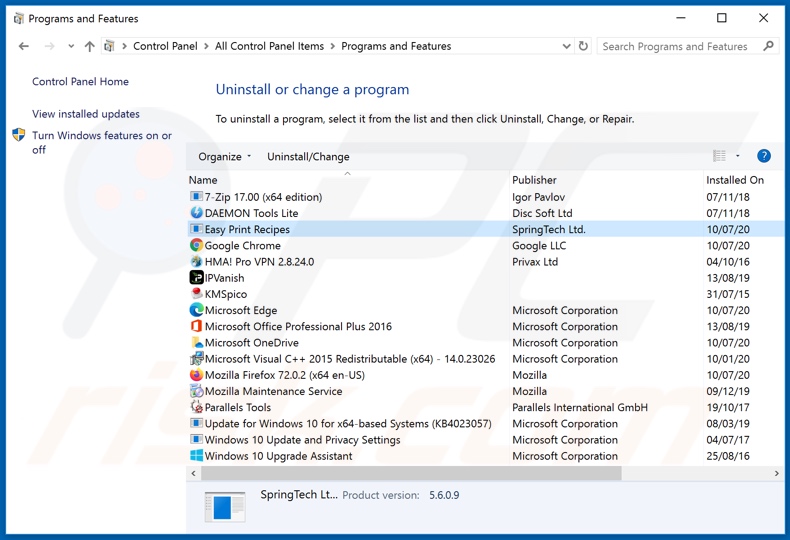Open help with the blue question mark
The width and height of the screenshot is (790, 540).
tap(763, 156)
